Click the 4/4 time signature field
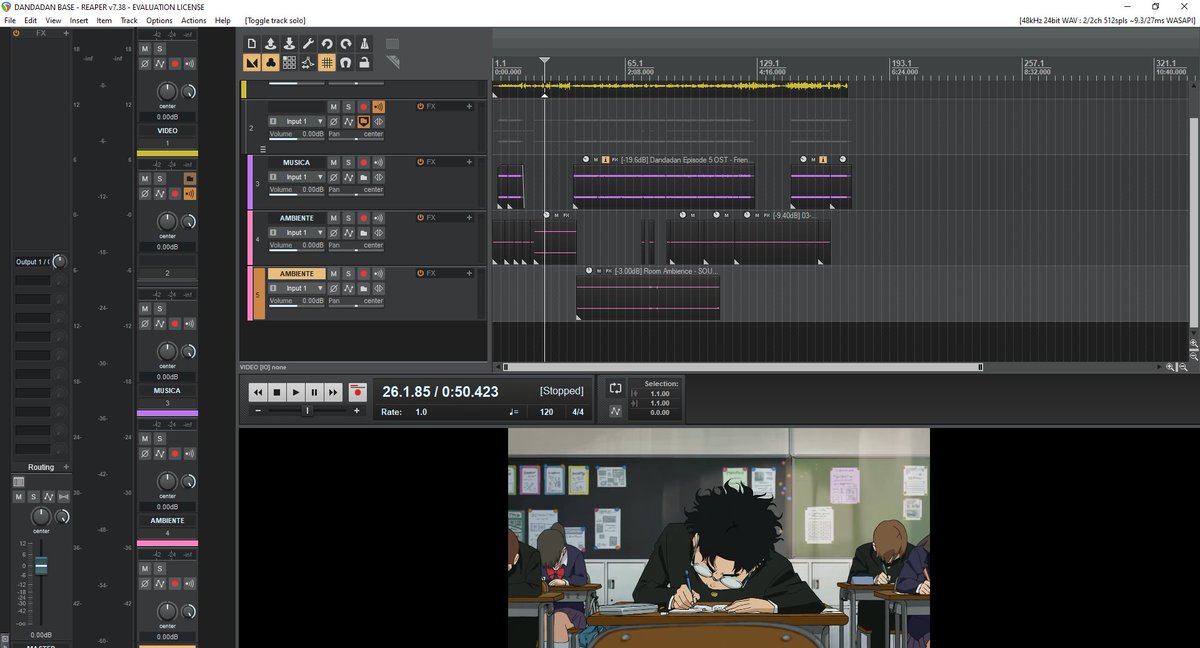Screen dimensions: 1200x648 [x=578, y=412]
